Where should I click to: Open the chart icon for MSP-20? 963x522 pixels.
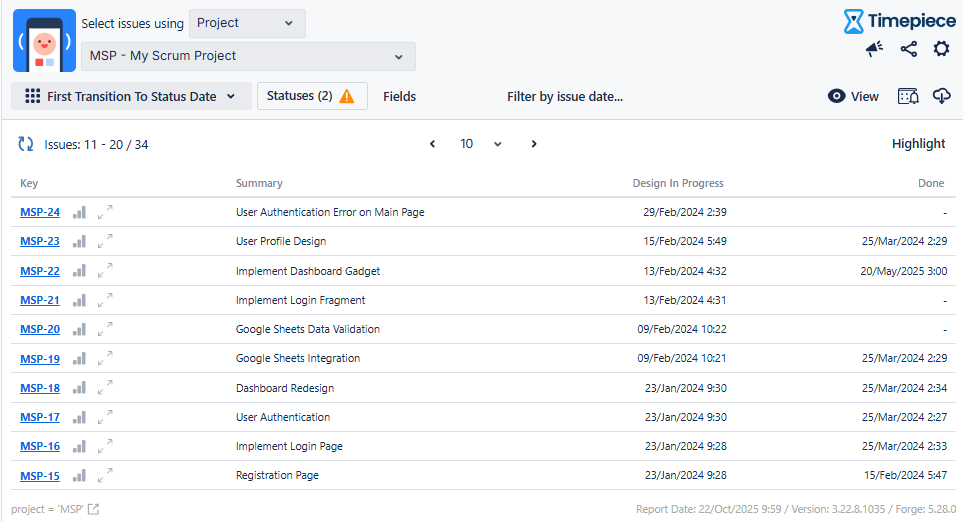[x=79, y=330]
